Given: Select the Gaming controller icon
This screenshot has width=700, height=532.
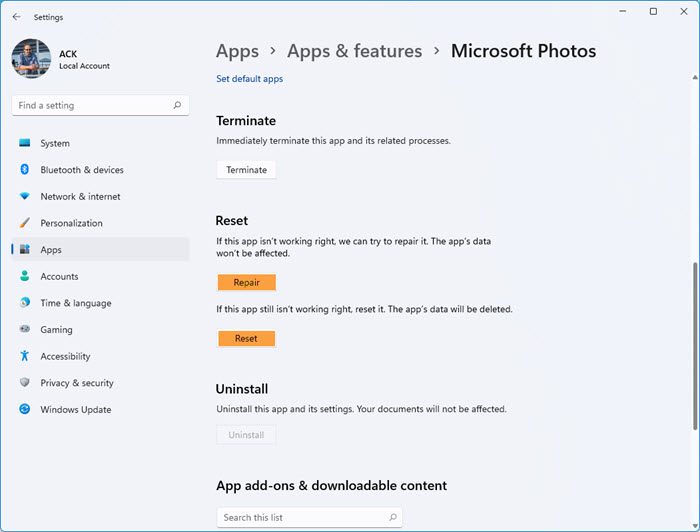Looking at the screenshot, I should [x=25, y=330].
